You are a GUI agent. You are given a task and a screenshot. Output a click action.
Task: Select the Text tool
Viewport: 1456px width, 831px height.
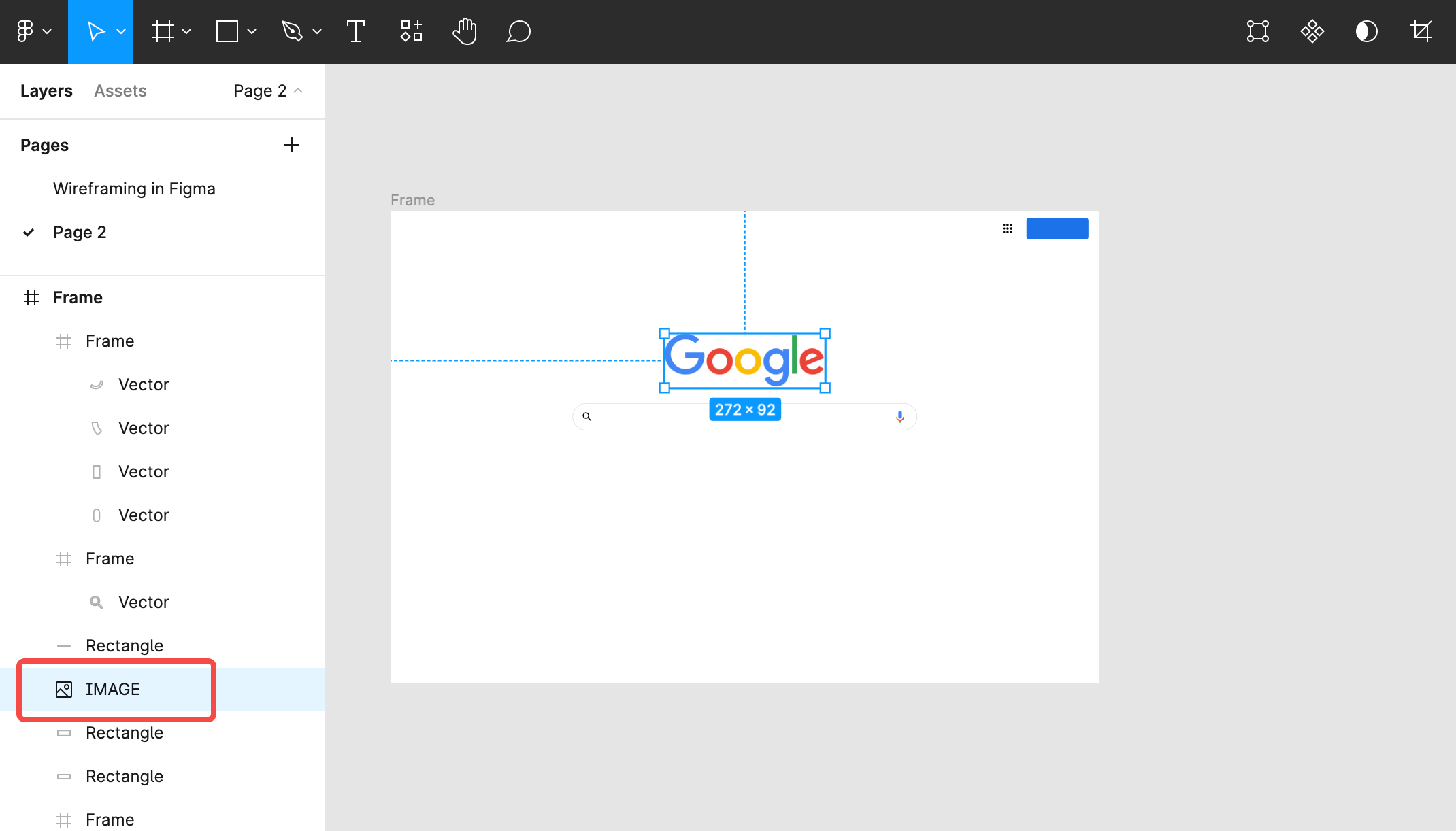point(355,31)
